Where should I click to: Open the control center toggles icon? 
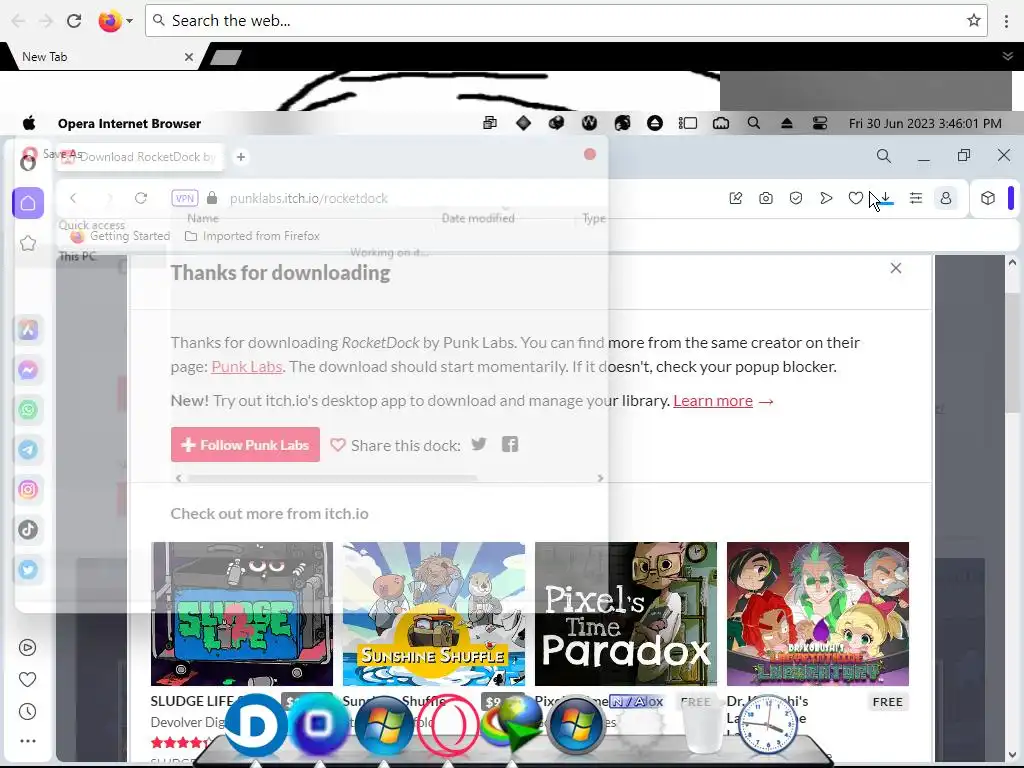point(820,123)
